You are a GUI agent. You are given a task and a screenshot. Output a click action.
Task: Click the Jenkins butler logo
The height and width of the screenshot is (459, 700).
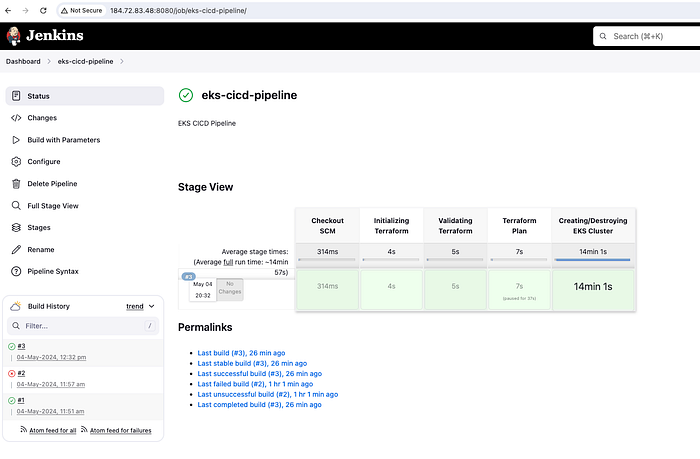coord(14,36)
